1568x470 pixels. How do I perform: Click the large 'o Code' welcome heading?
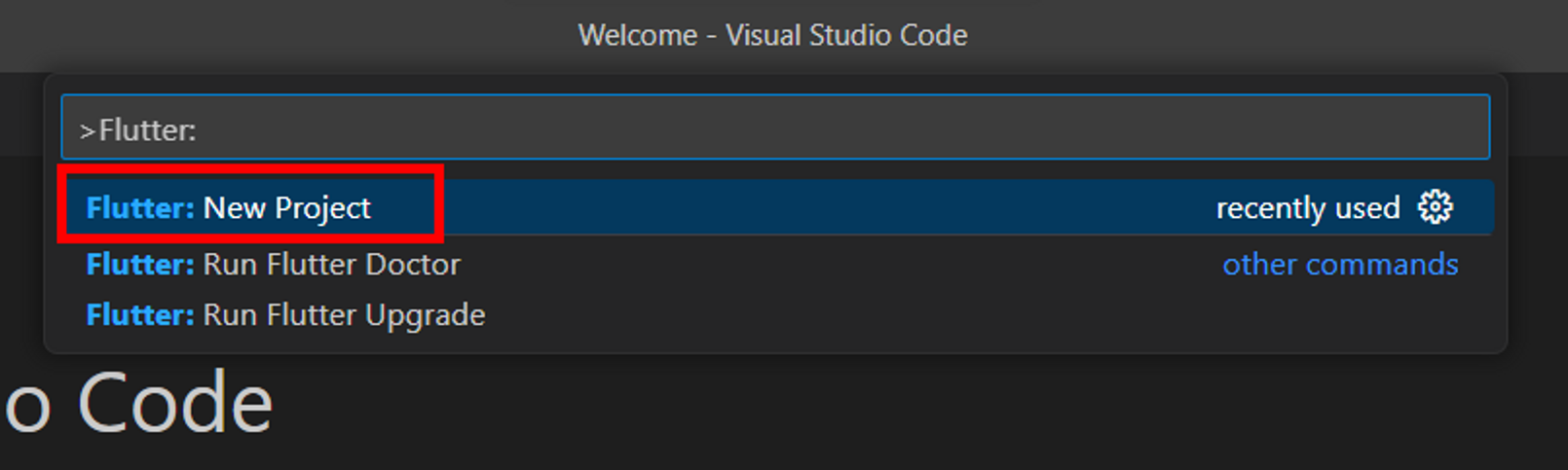tap(138, 403)
